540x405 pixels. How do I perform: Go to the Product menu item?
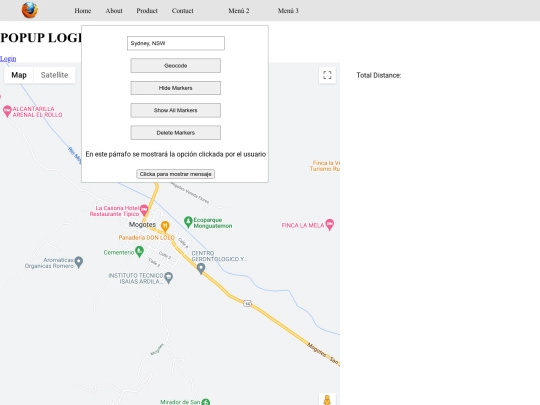tap(147, 11)
